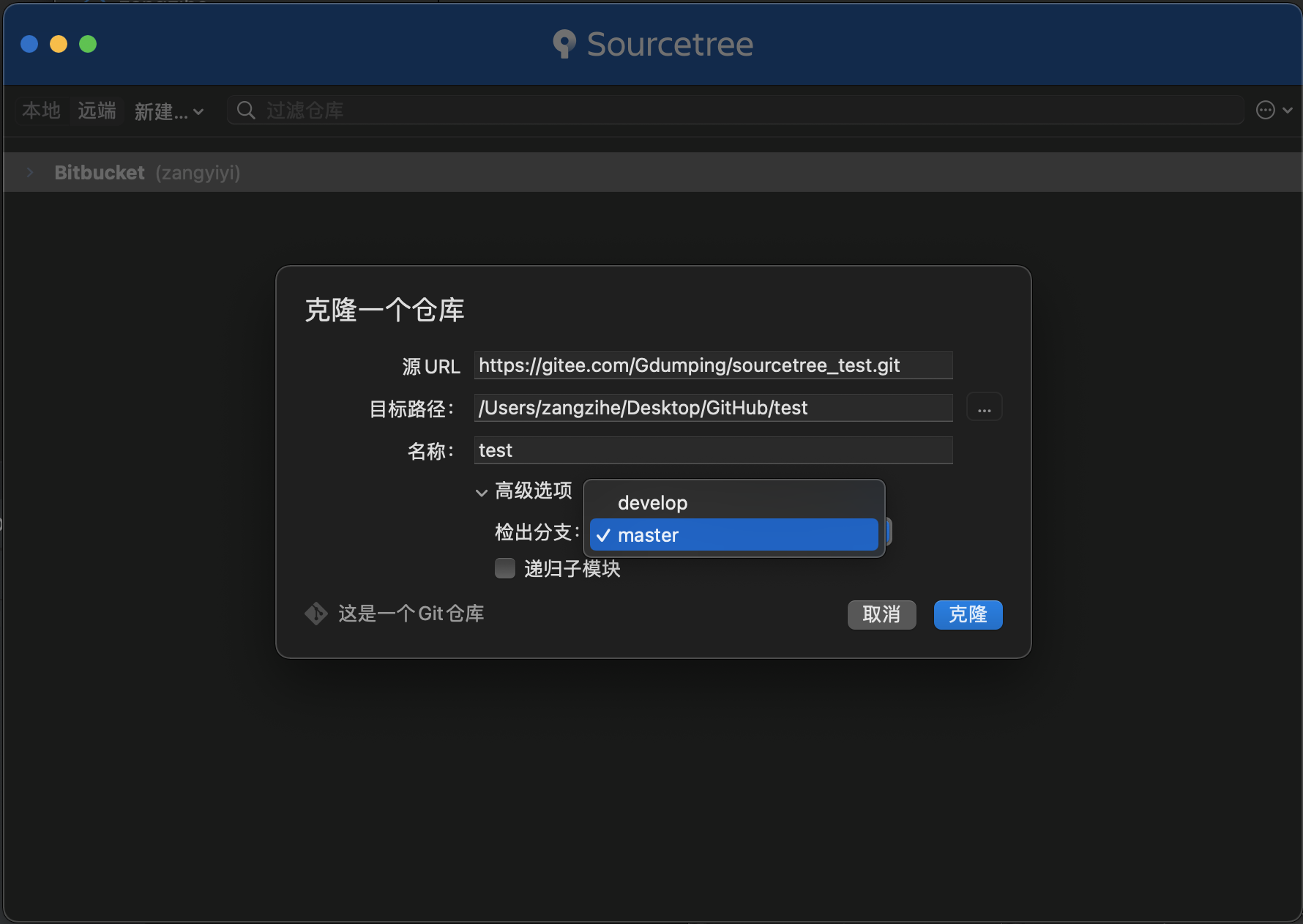1303x924 pixels.
Task: Switch to the 本地 tab
Action: [x=41, y=111]
